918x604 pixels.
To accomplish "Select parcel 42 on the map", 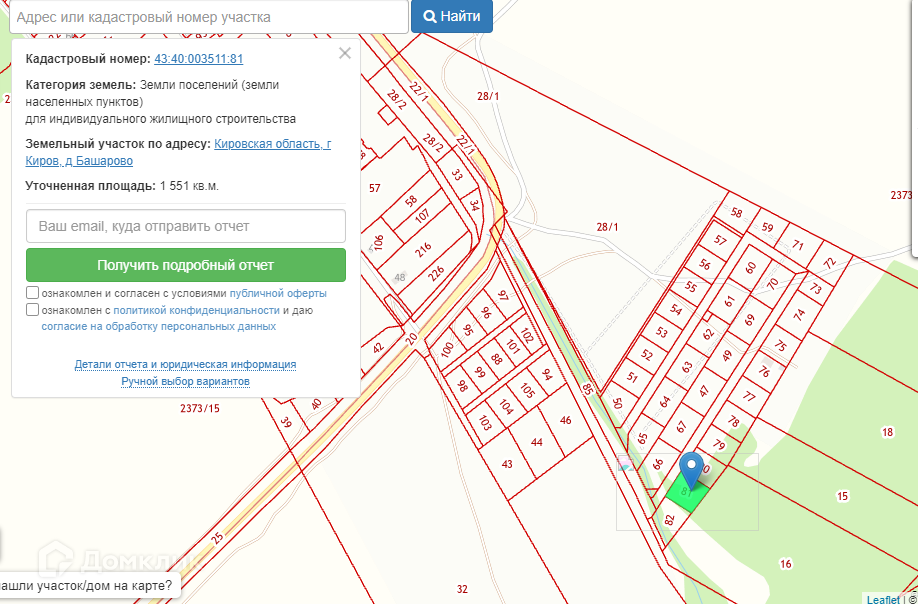I will tap(378, 346).
